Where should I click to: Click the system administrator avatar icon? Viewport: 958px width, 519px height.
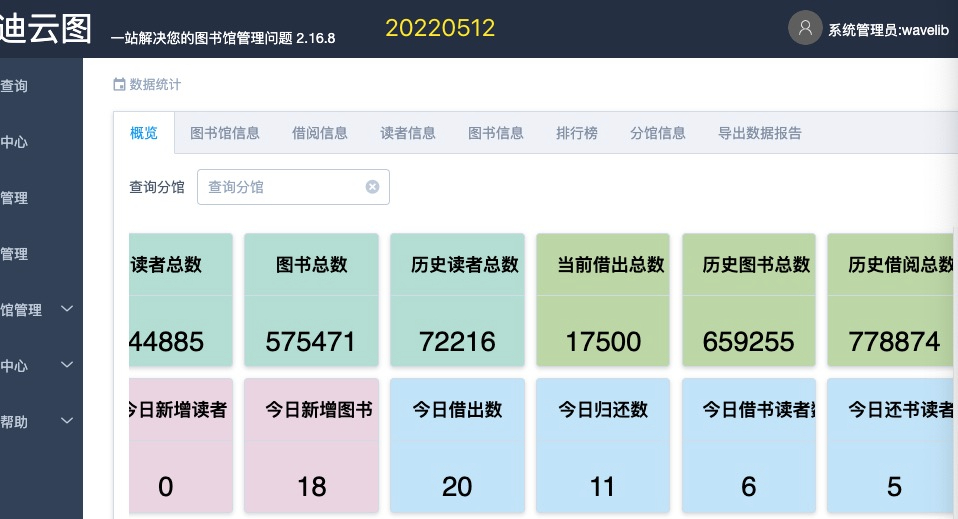[805, 28]
